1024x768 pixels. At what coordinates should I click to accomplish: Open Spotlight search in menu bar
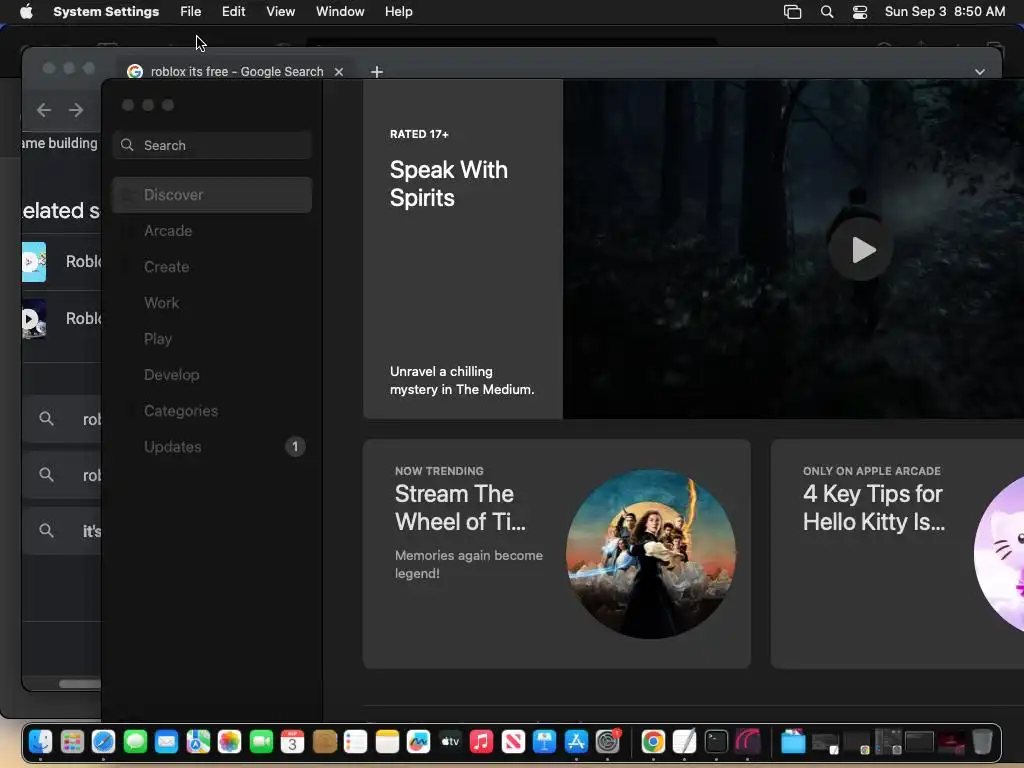(x=827, y=12)
